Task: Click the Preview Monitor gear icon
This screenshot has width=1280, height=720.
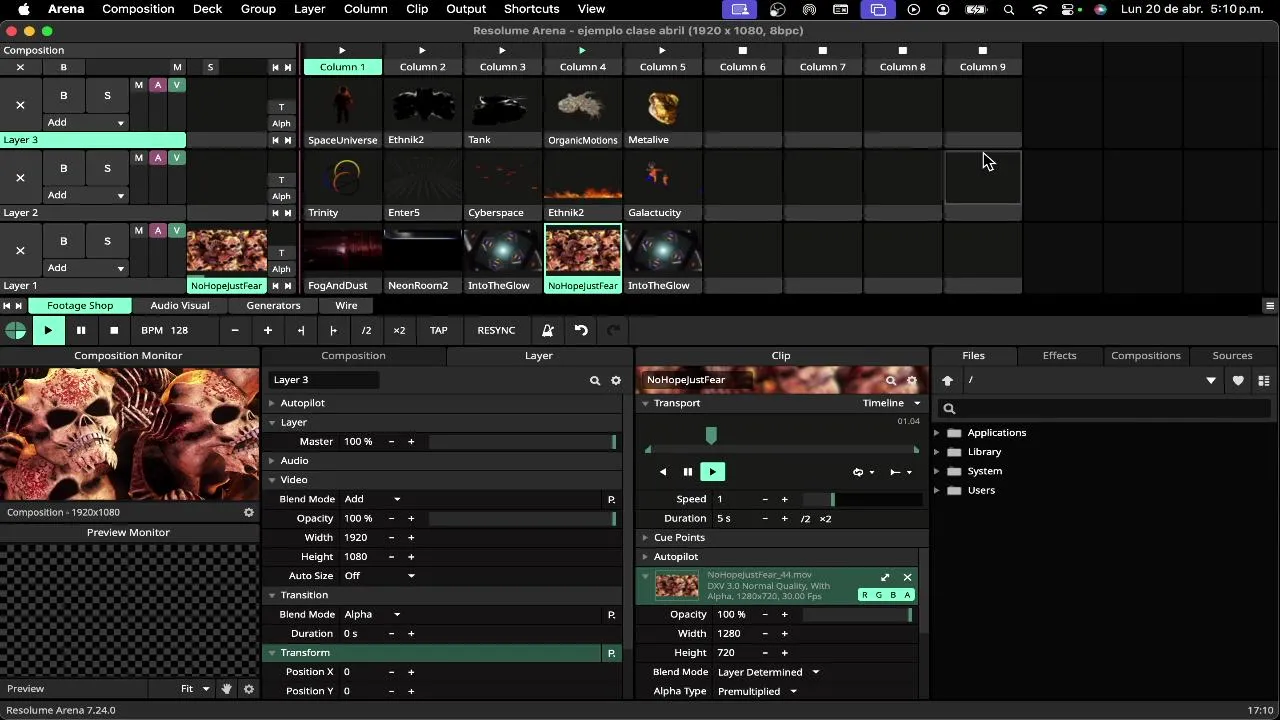Action: pos(249,689)
